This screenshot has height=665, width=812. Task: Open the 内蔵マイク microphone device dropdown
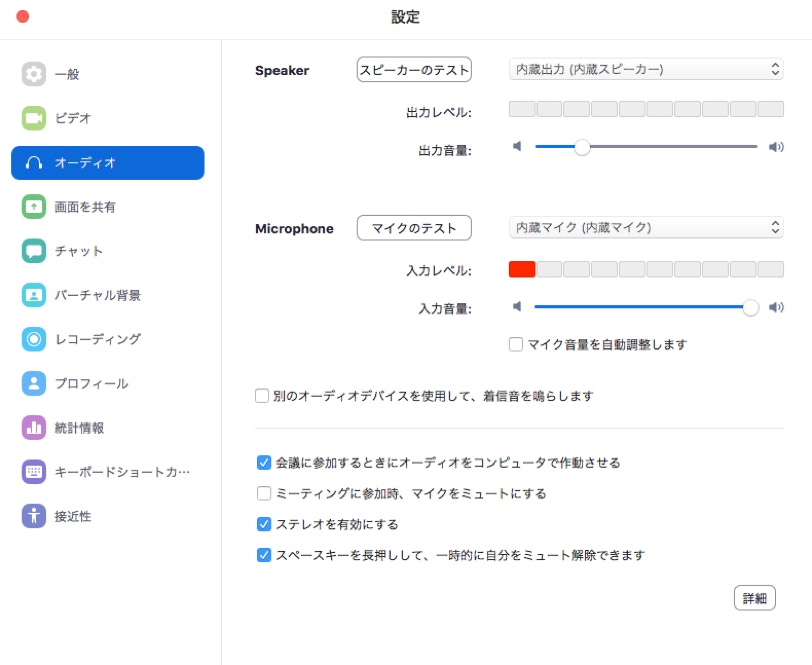pos(646,227)
